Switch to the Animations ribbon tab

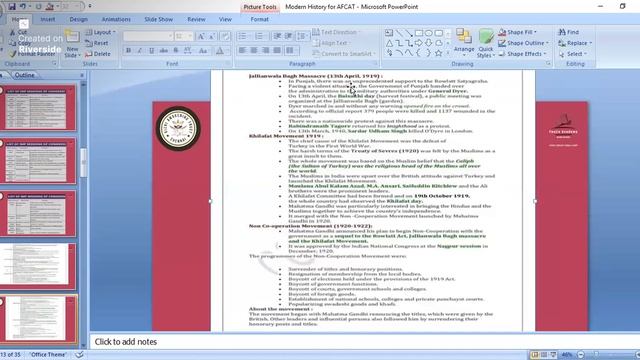(x=116, y=19)
